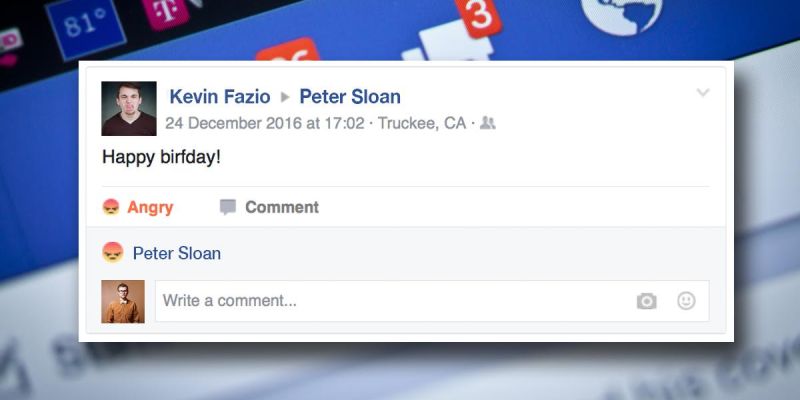The width and height of the screenshot is (800, 400).
Task: Click the commenter's profile thumbnail
Action: pyautogui.click(x=123, y=302)
